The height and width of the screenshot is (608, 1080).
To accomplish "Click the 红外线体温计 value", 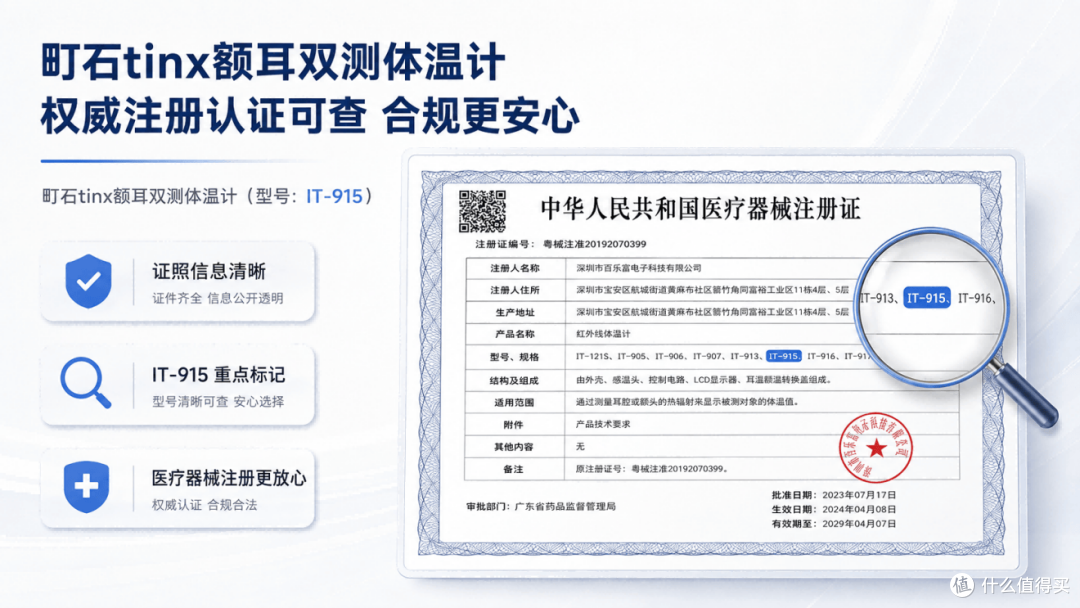I will [603, 334].
